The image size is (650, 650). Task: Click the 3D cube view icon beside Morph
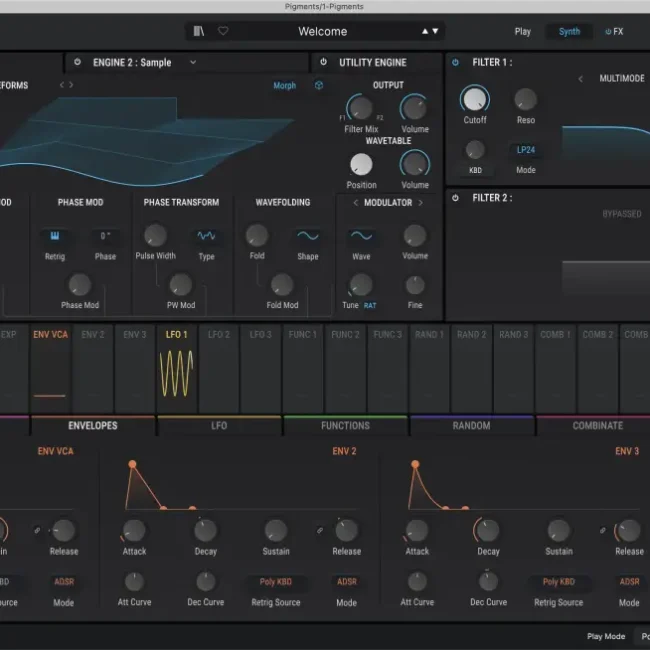(318, 86)
